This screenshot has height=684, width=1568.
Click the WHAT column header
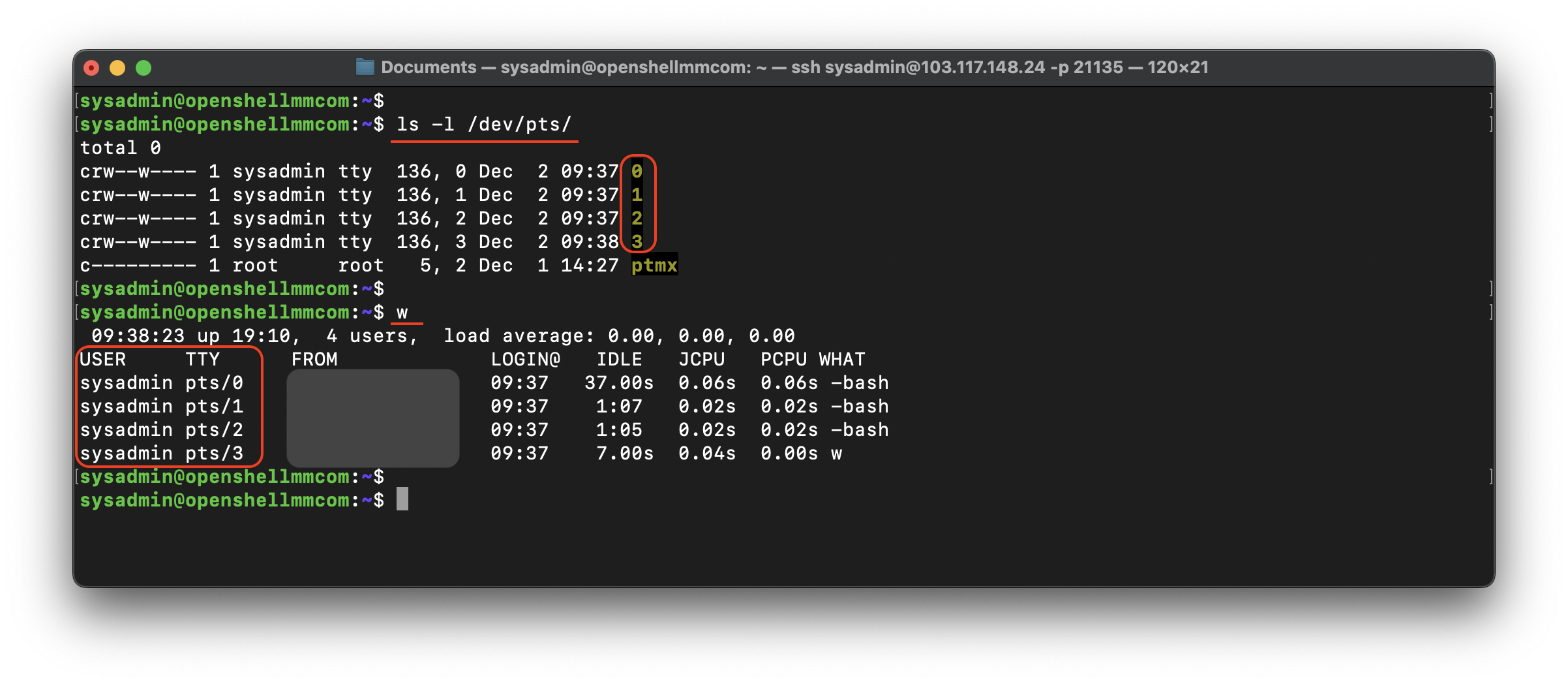841,359
